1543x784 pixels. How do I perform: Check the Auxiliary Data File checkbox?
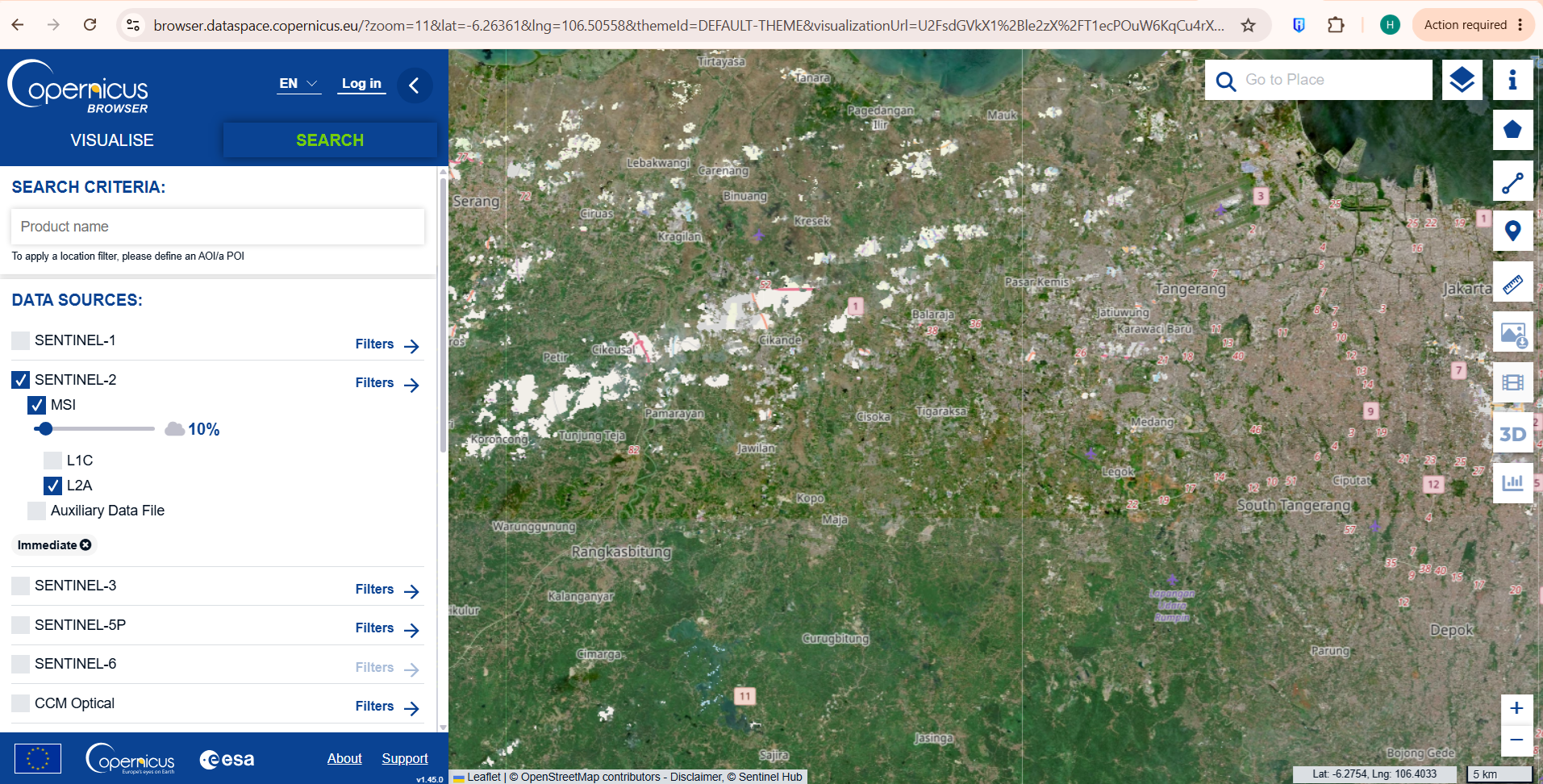37,511
